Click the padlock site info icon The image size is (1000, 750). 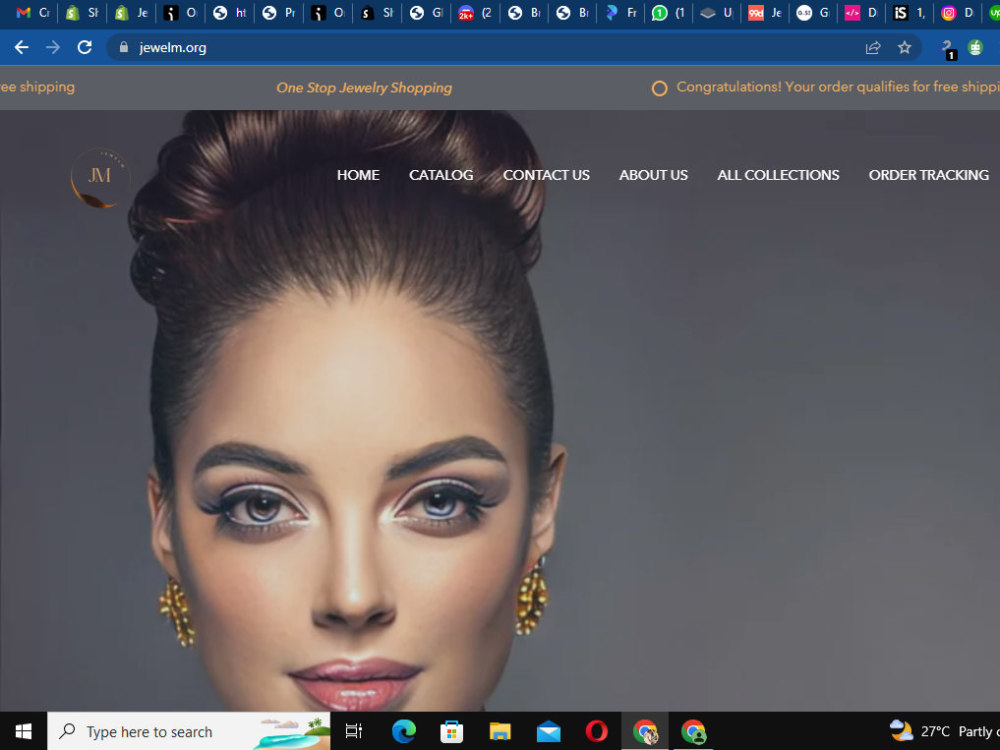pos(124,47)
